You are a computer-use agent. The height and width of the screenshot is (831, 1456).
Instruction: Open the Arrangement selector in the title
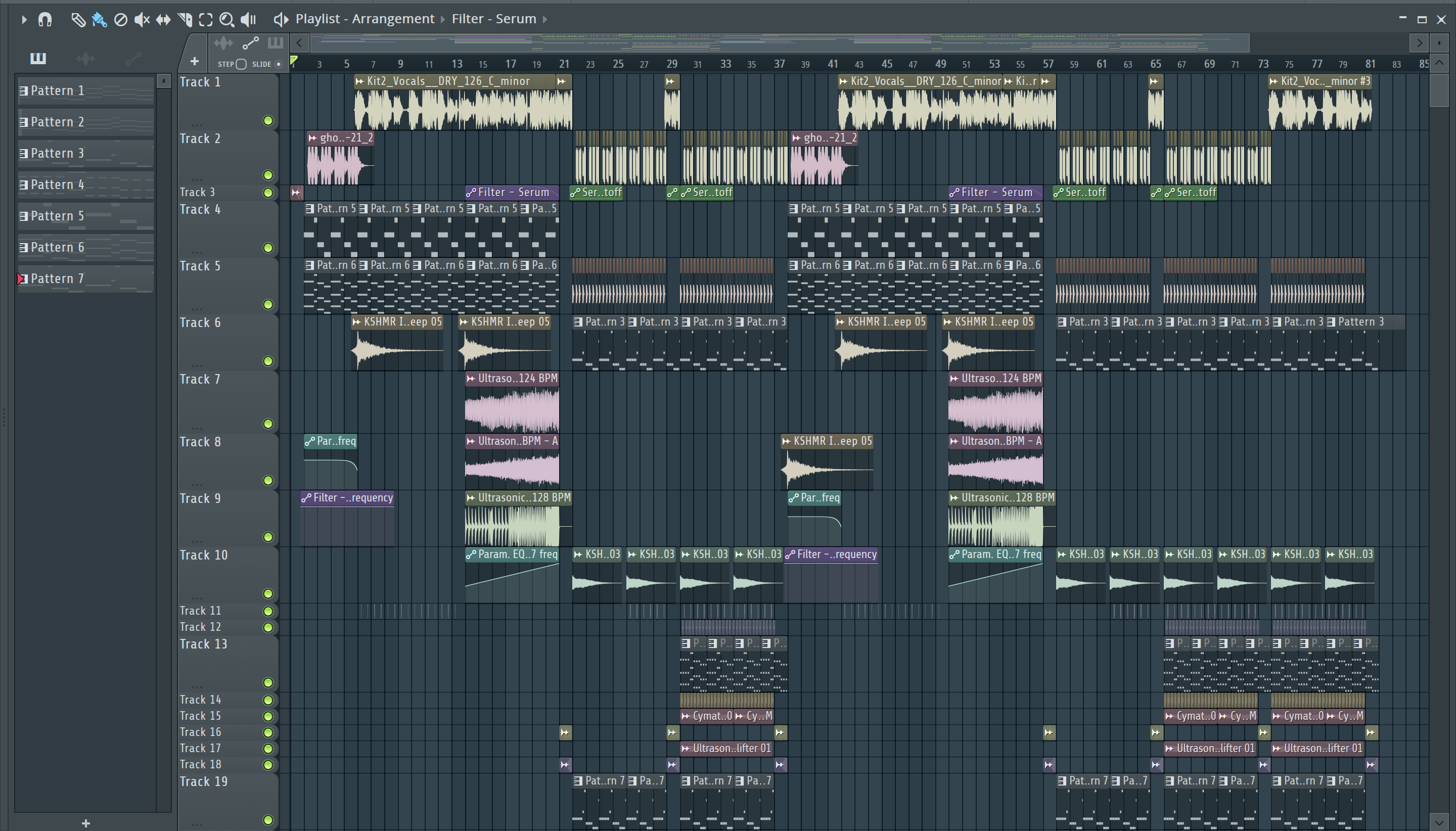point(393,19)
